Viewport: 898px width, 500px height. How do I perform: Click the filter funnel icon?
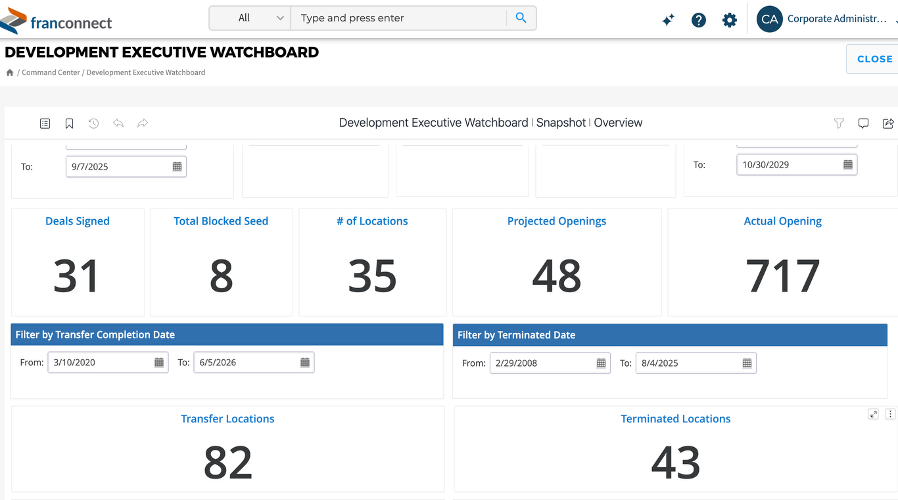(x=839, y=123)
